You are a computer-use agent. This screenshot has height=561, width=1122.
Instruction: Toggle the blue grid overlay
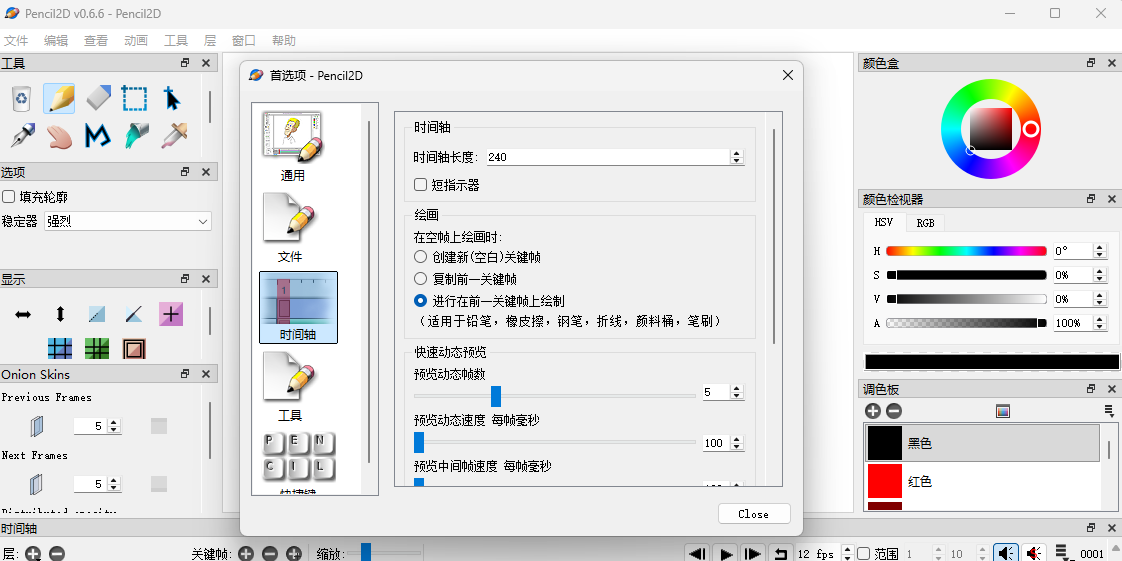(60, 348)
